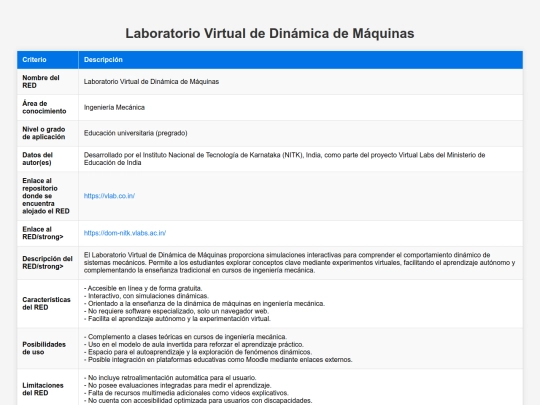The height and width of the screenshot is (405, 540).
Task: Select the Posibilidades de uso label
Action: click(44, 348)
